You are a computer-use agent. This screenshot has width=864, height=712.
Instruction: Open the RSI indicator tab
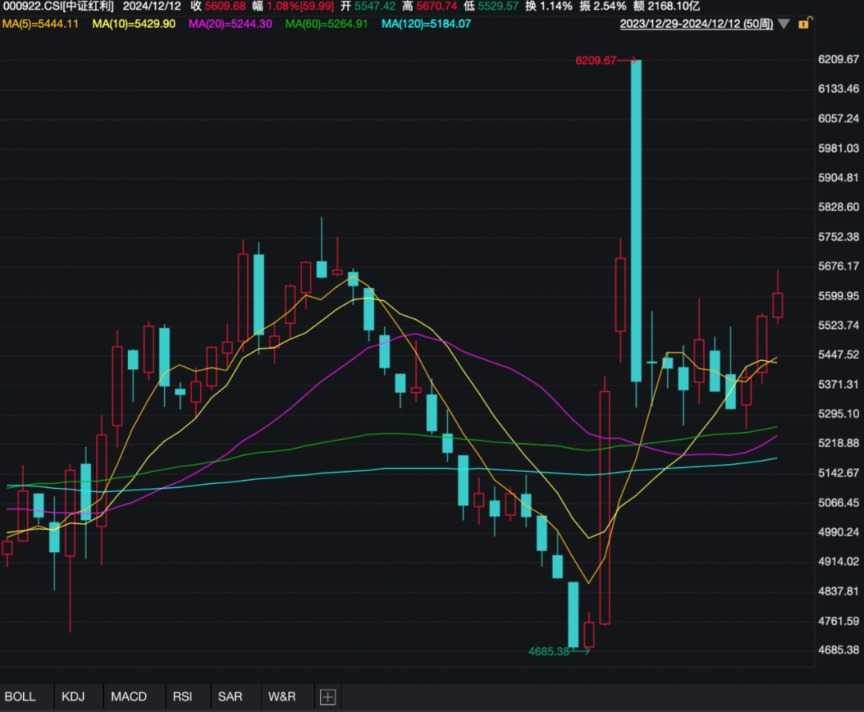(182, 697)
